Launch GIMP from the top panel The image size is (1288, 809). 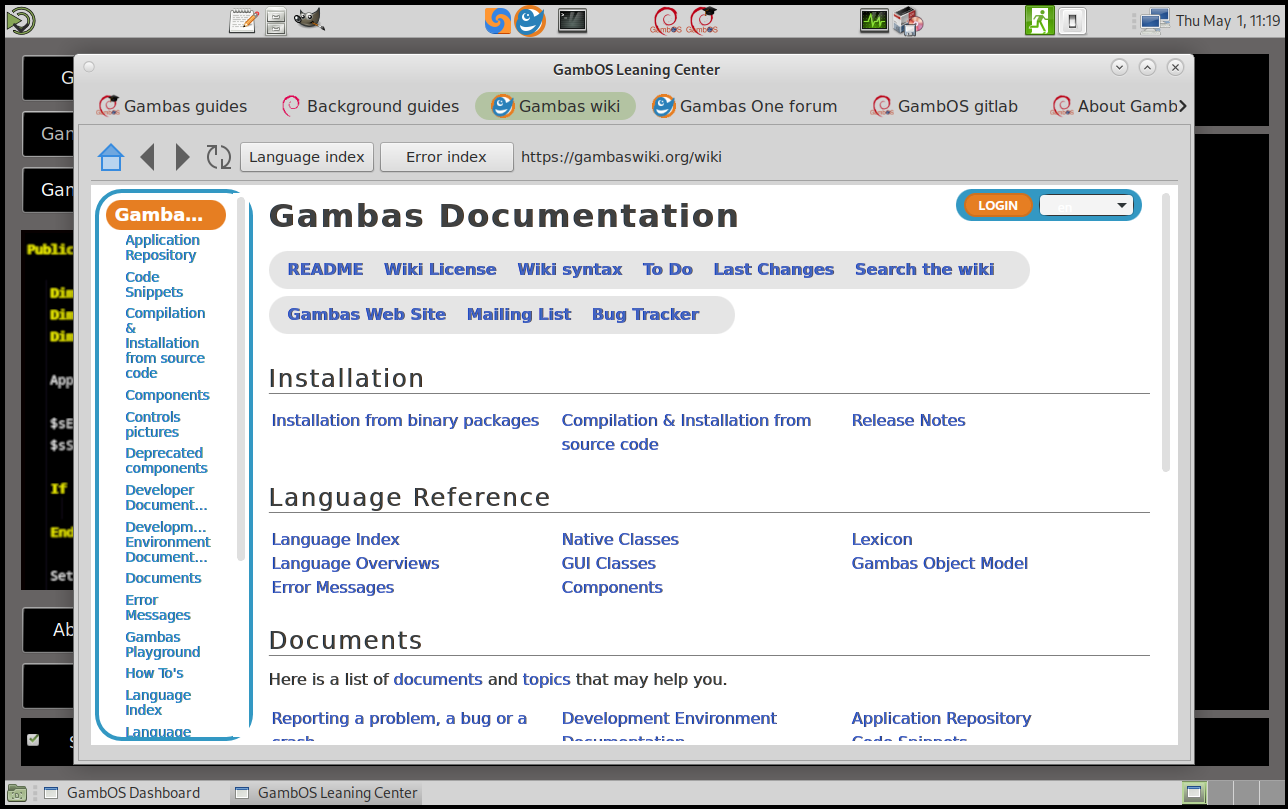click(308, 20)
